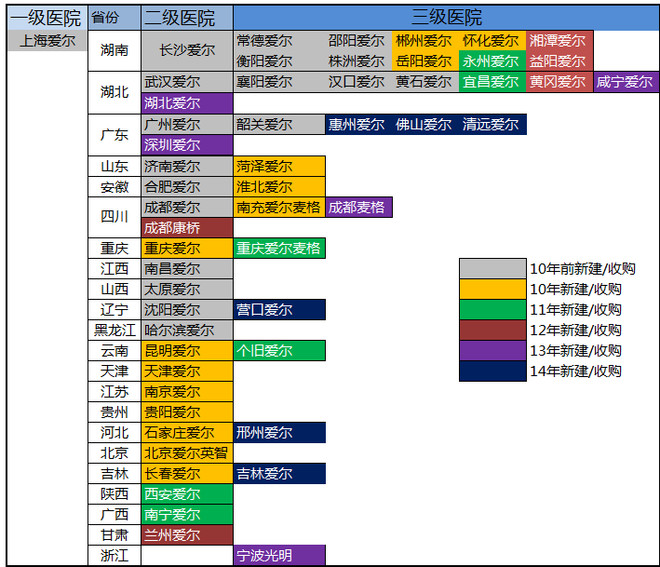Viewport: 660px width, 567px height.
Task: Select the green 南宁爱尔 cell
Action: click(187, 514)
